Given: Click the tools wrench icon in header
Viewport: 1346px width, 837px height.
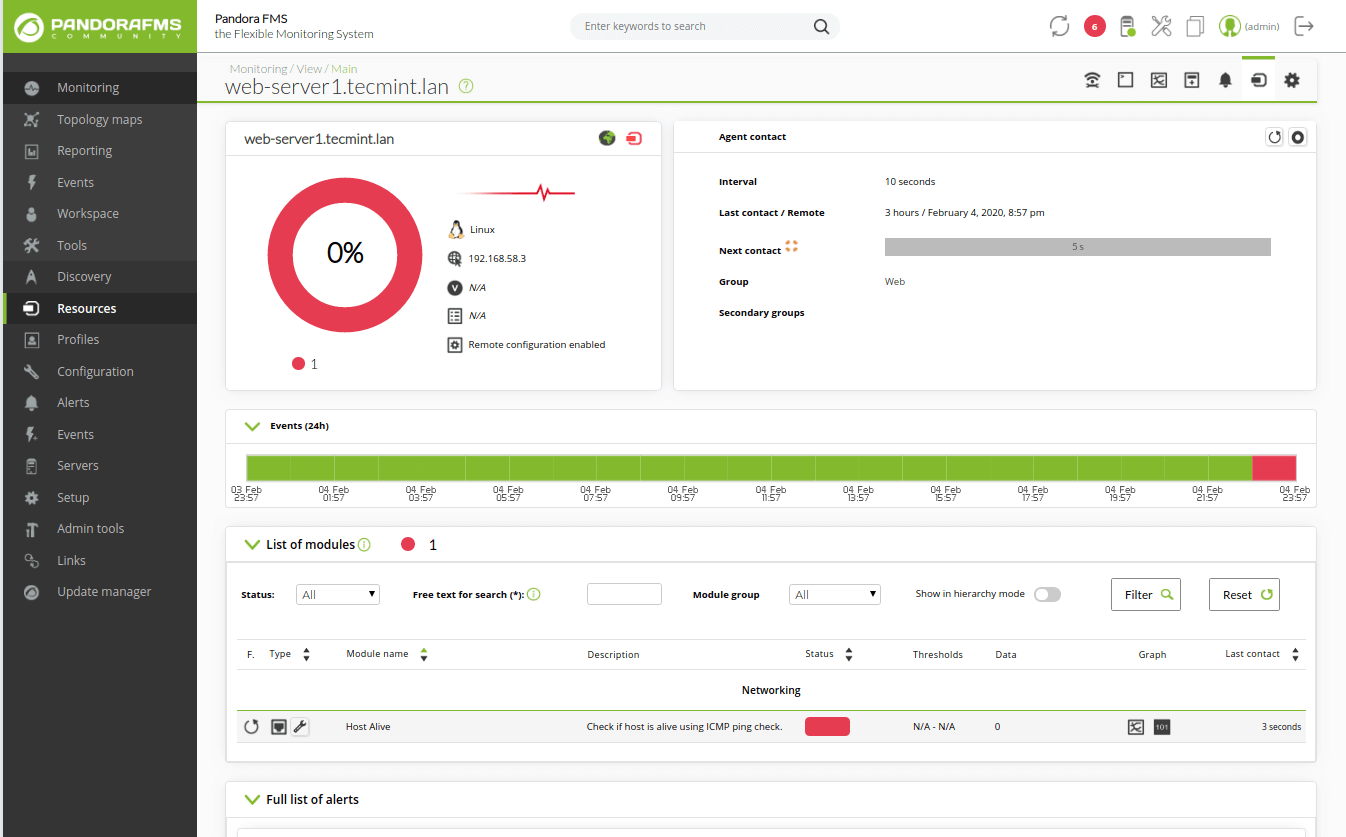Looking at the screenshot, I should tap(1161, 27).
